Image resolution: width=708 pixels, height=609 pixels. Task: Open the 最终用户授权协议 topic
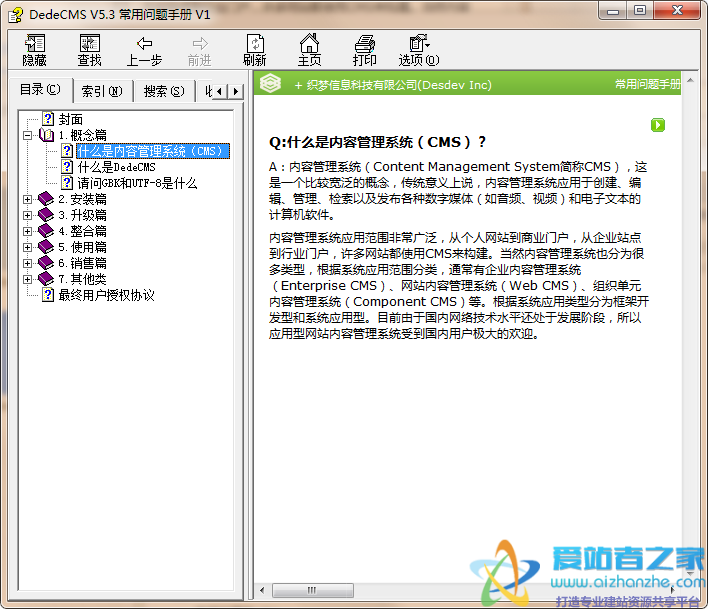pos(107,295)
